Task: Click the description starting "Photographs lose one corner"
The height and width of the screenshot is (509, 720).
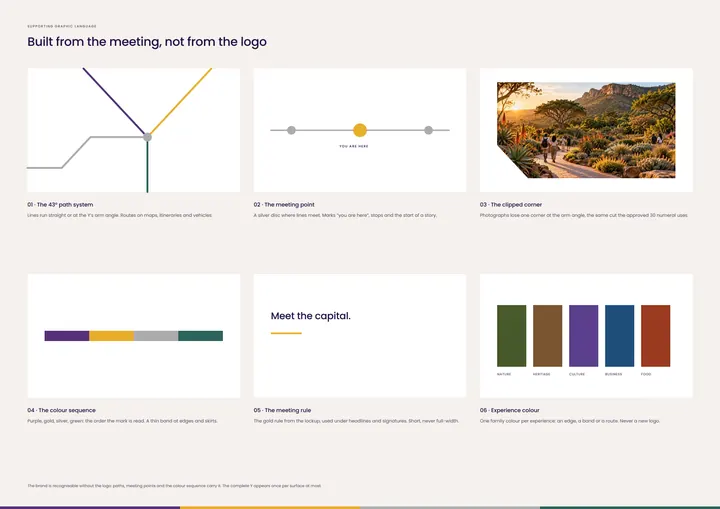Action: coord(584,215)
